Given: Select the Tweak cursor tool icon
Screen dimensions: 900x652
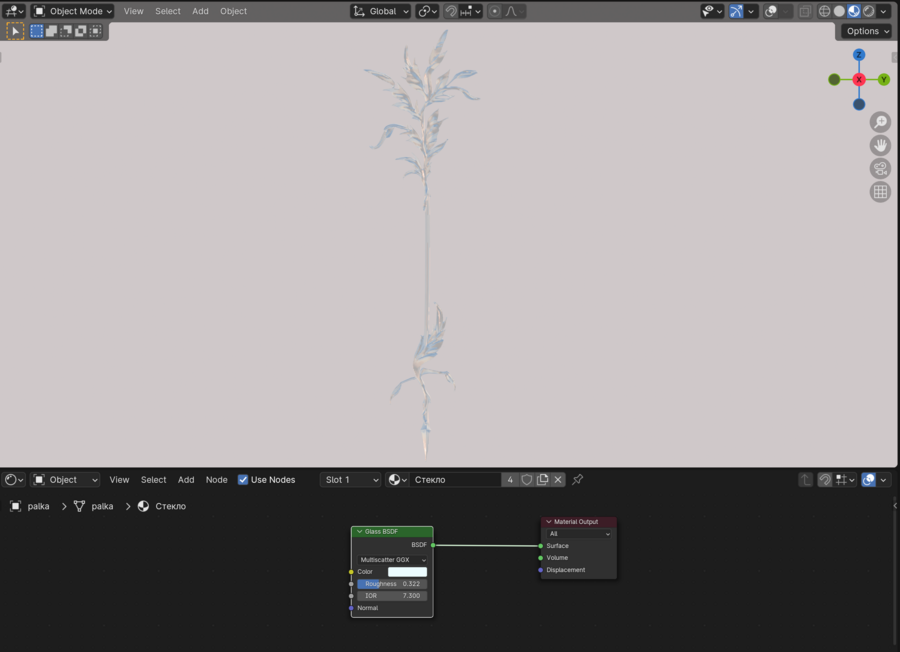Looking at the screenshot, I should pos(15,31).
